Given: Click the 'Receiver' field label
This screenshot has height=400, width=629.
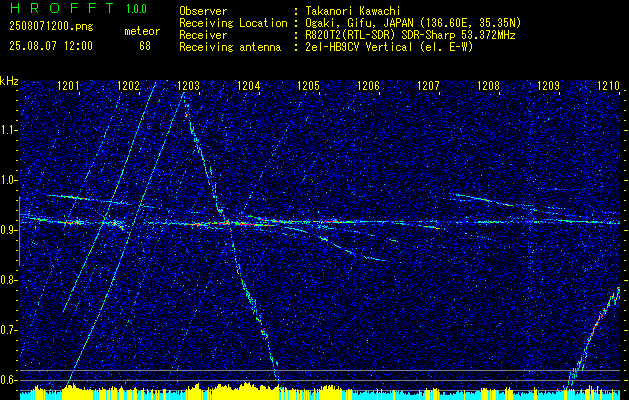Looking at the screenshot, I should (x=203, y=35).
